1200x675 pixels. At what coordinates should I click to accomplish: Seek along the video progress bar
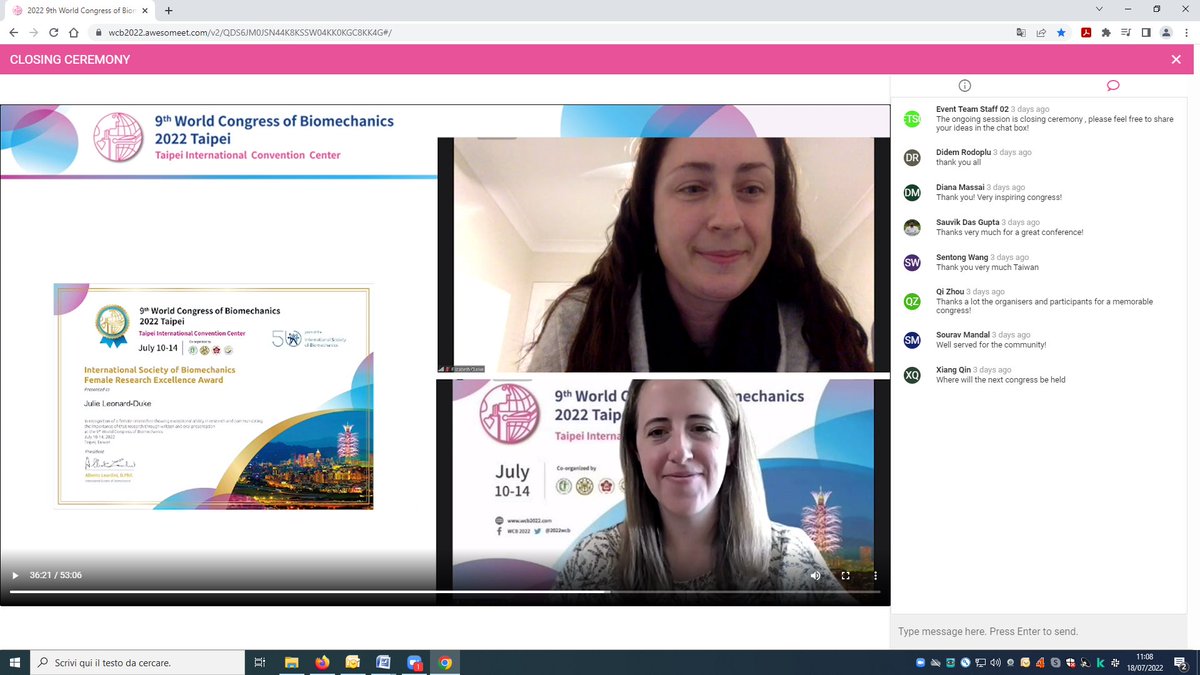445,591
